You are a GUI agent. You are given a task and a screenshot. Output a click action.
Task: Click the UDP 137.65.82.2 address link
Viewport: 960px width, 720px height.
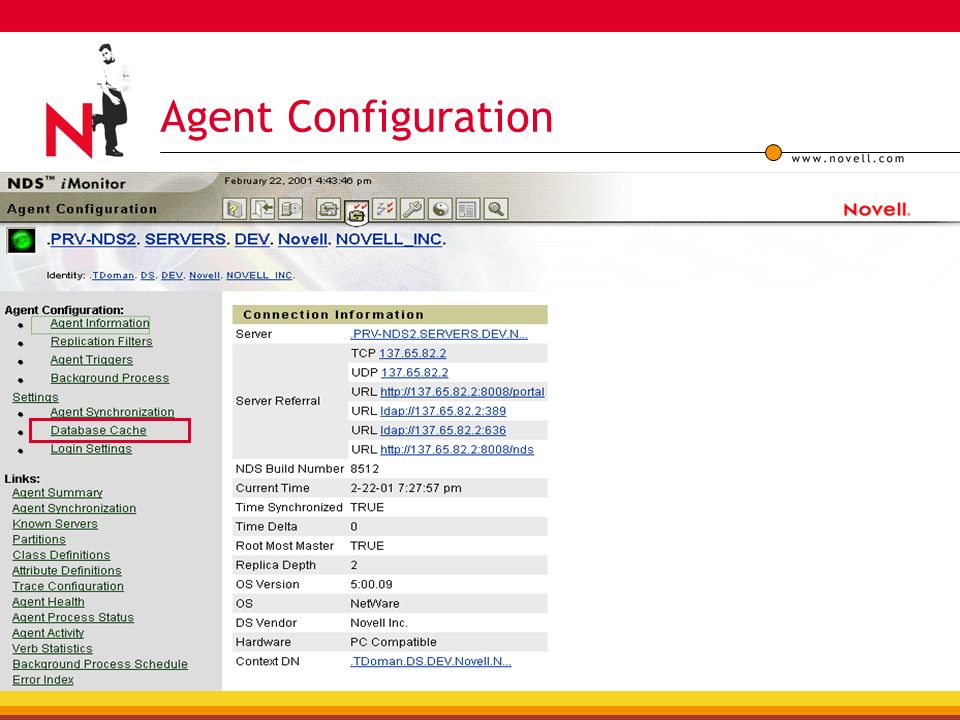click(414, 373)
